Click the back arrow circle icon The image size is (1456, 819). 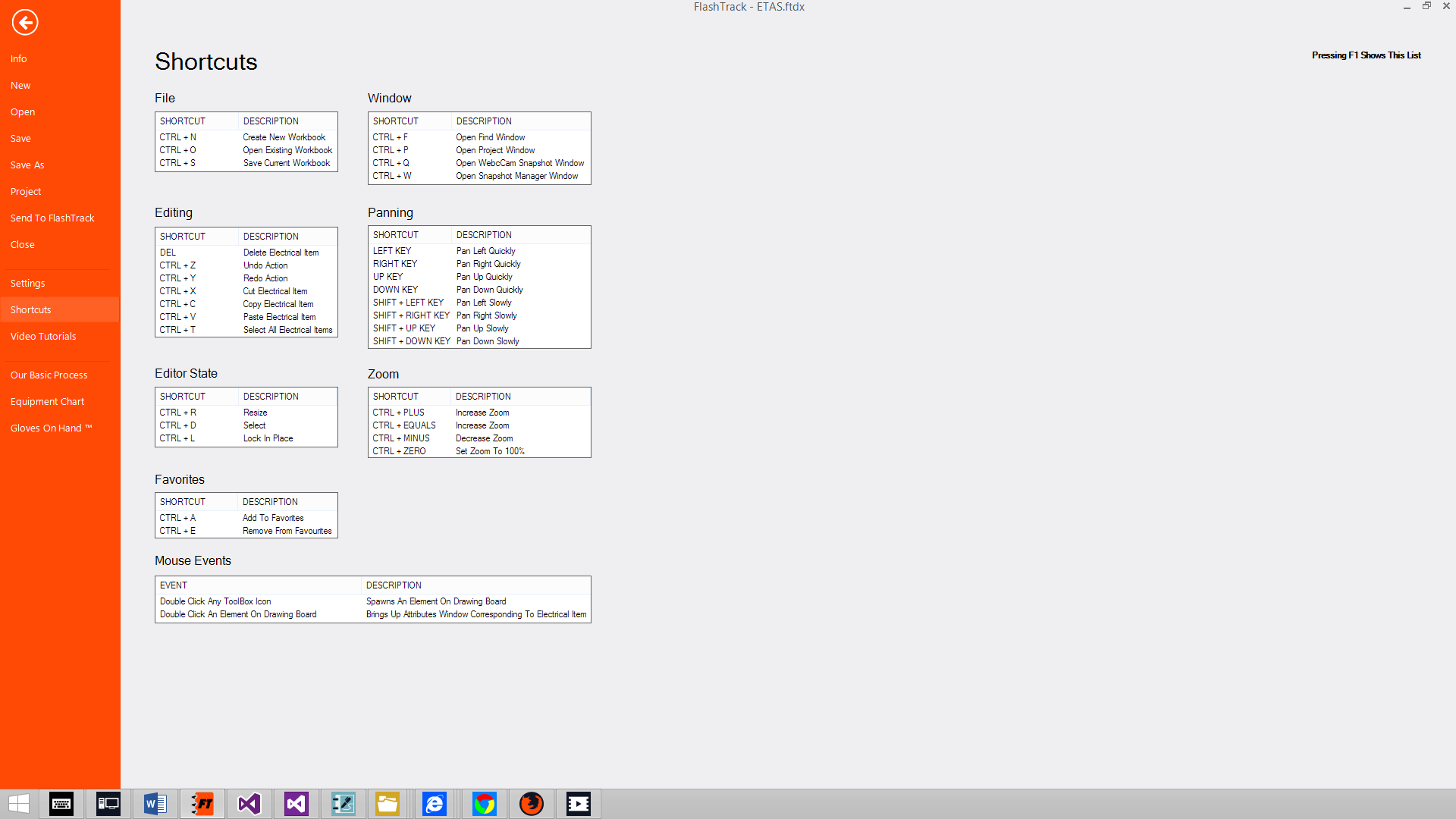pos(25,22)
